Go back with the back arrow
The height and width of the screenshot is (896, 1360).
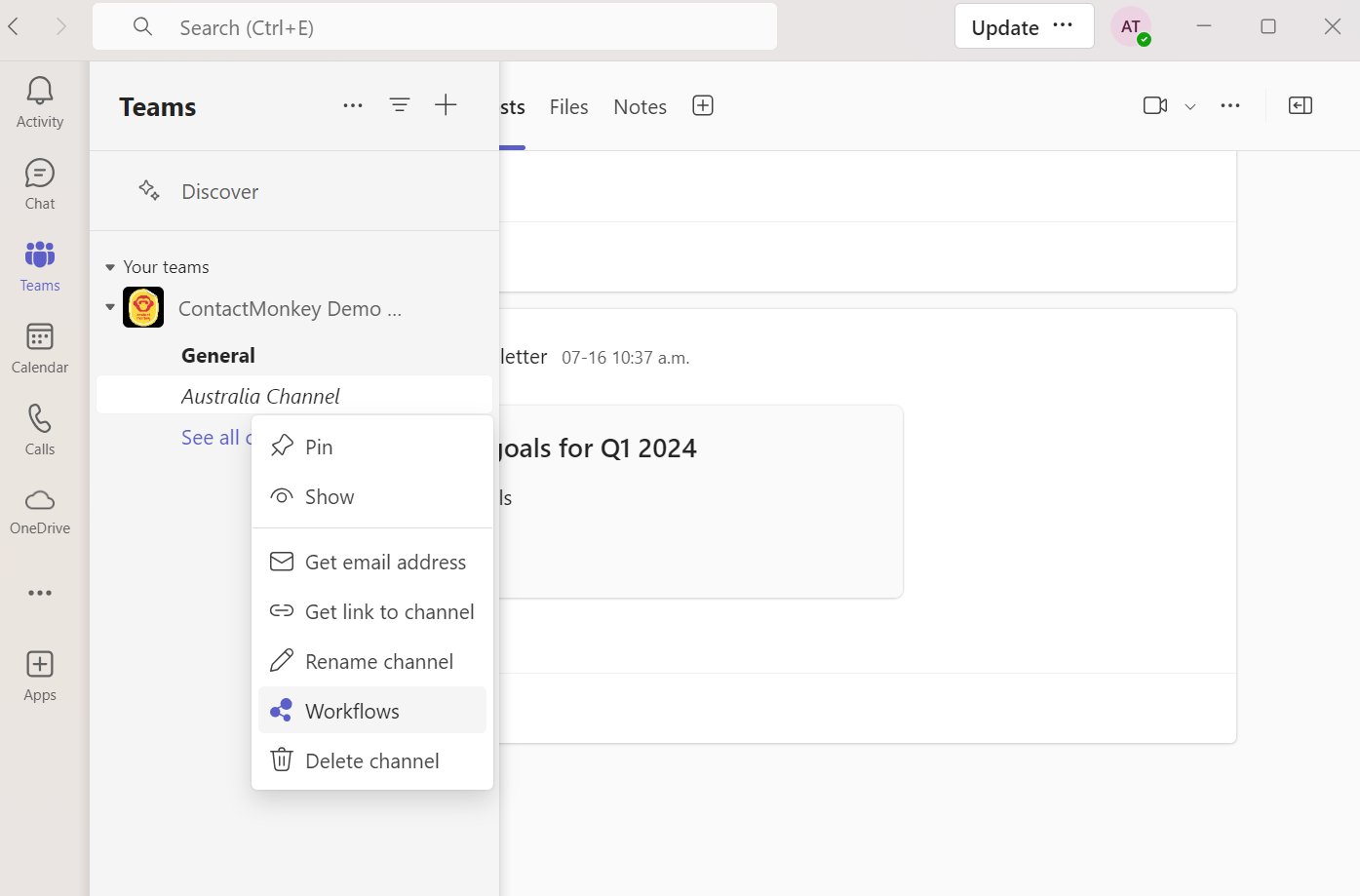click(x=14, y=26)
